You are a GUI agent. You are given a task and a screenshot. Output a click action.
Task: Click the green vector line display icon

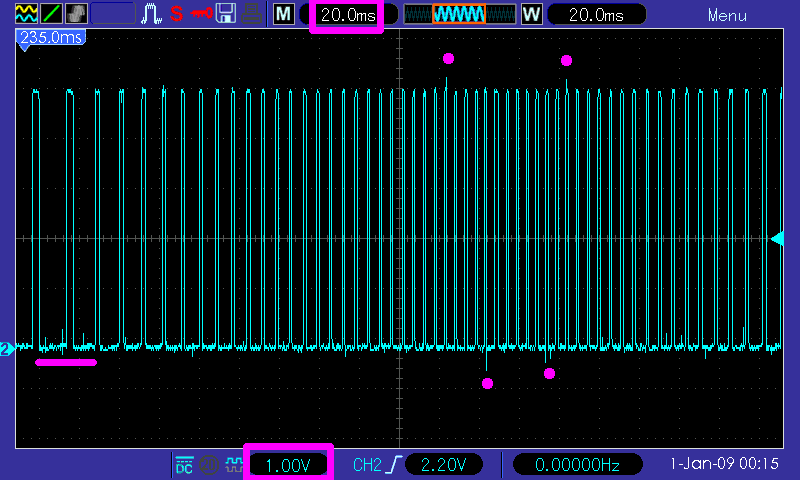tap(52, 14)
